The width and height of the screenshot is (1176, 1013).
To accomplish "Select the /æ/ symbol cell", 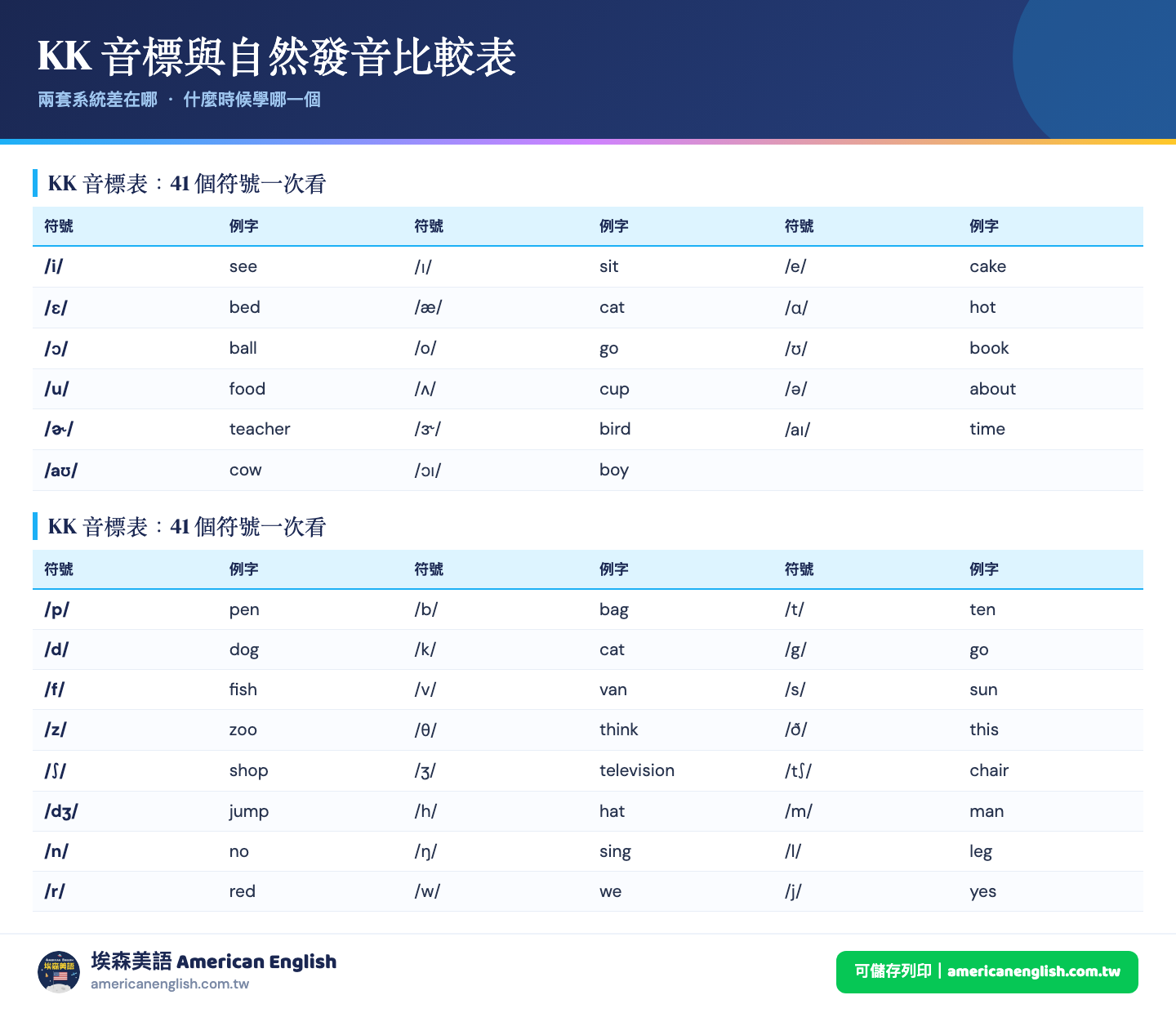I will [x=428, y=307].
